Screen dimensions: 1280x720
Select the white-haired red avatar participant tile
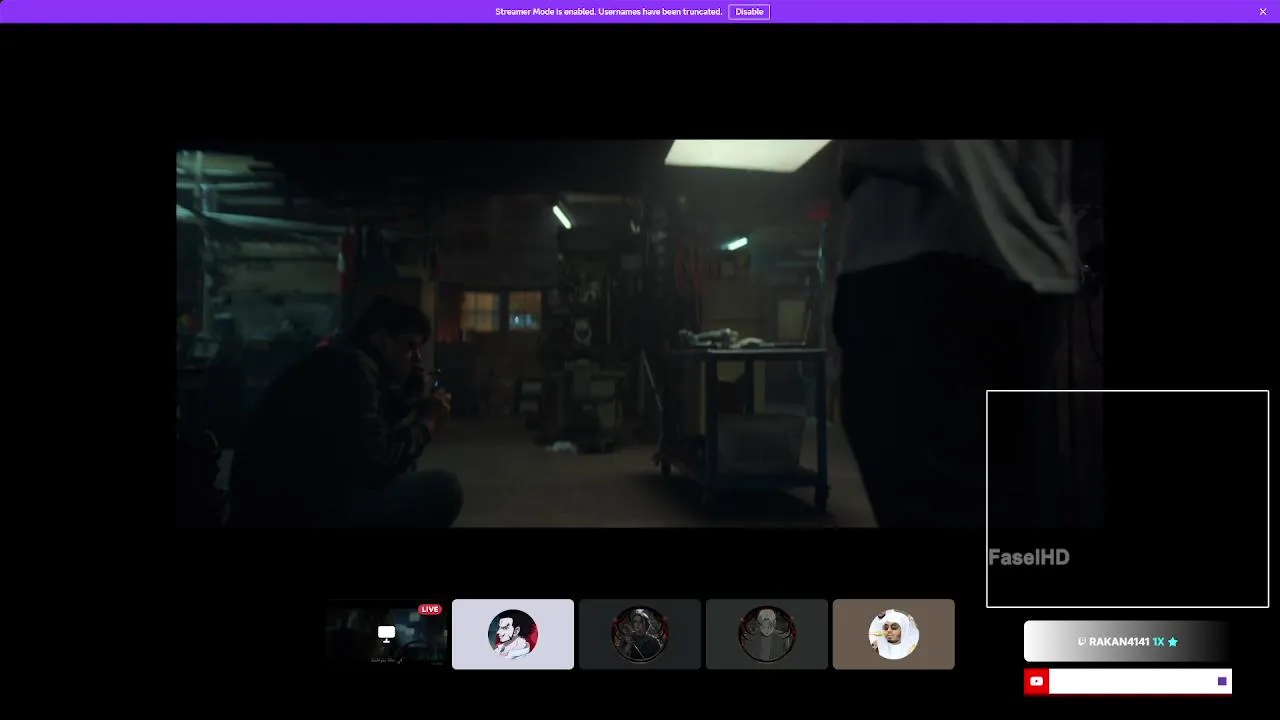coord(513,634)
